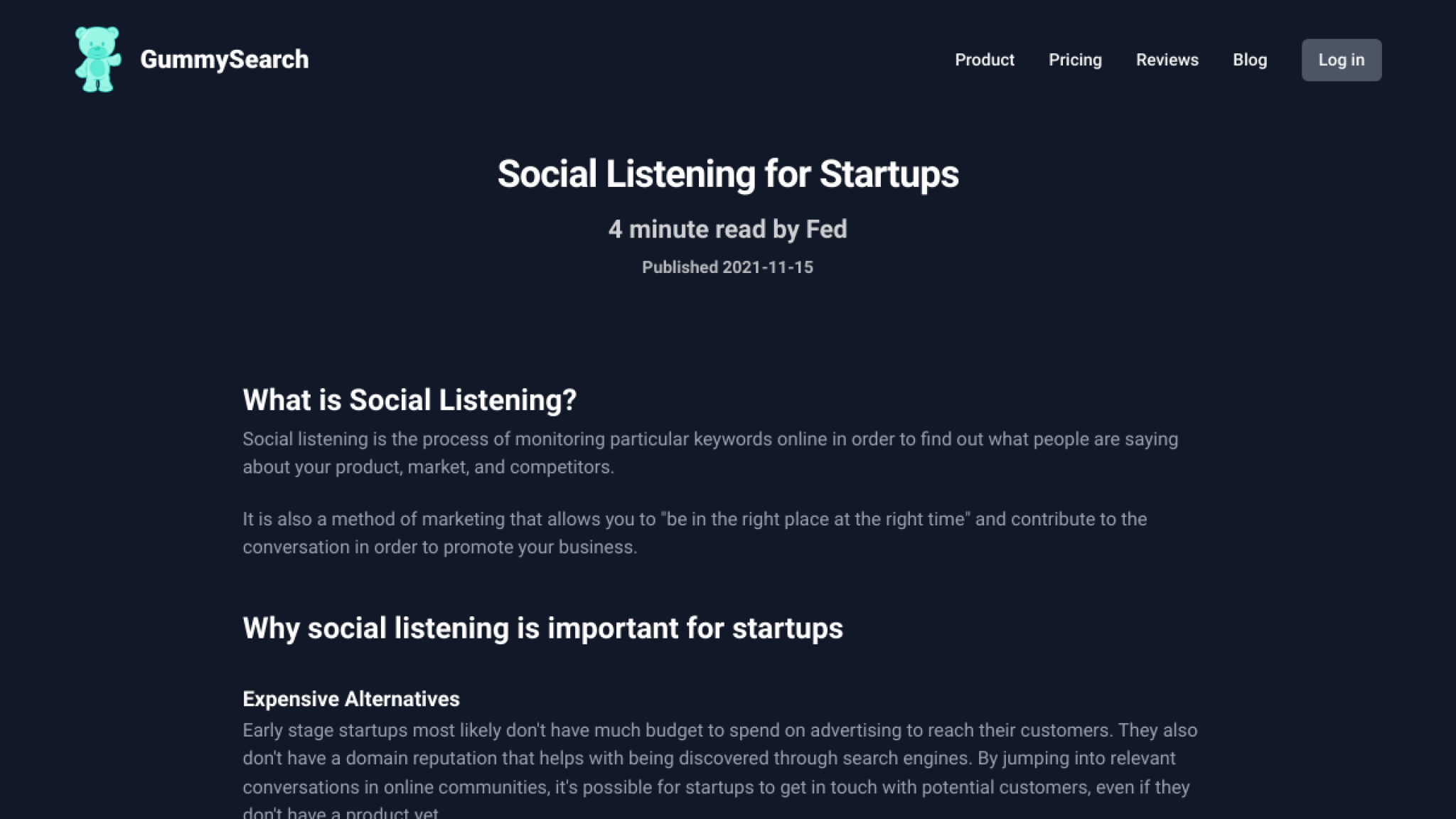1456x819 pixels.
Task: Click the author name Fed
Action: tap(826, 230)
